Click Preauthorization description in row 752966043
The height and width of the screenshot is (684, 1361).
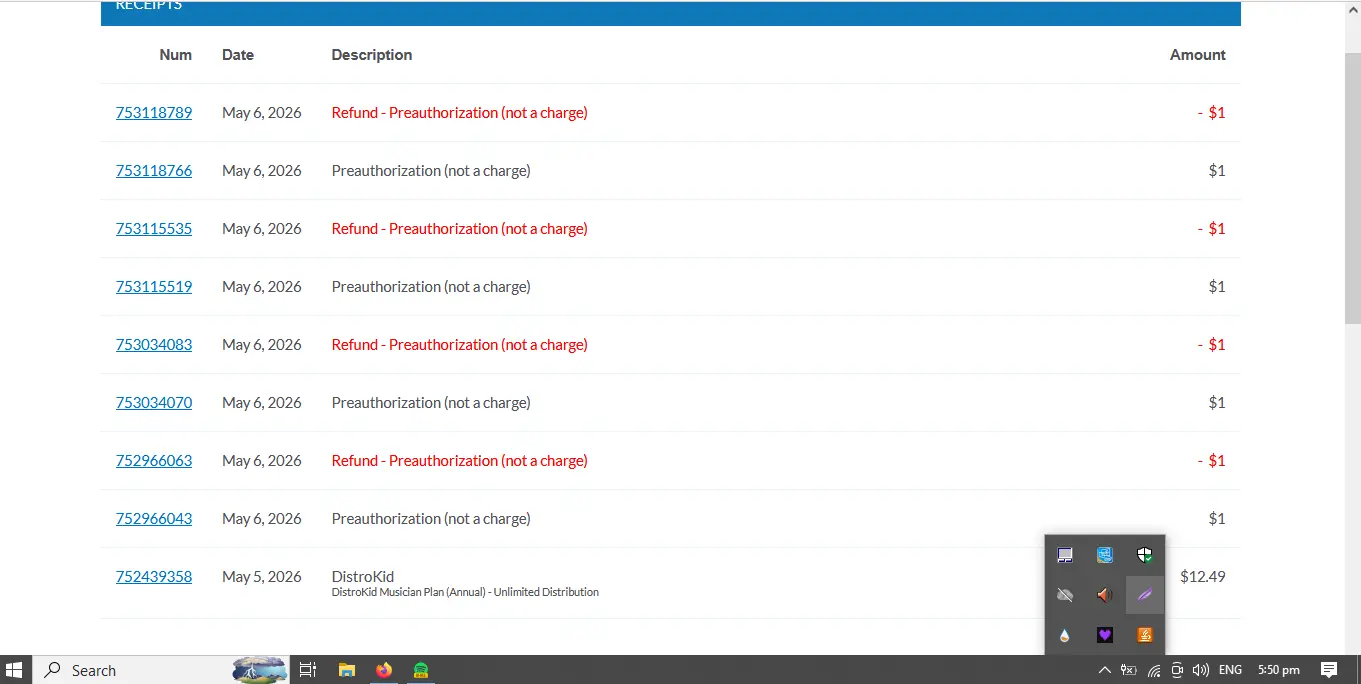(x=431, y=519)
